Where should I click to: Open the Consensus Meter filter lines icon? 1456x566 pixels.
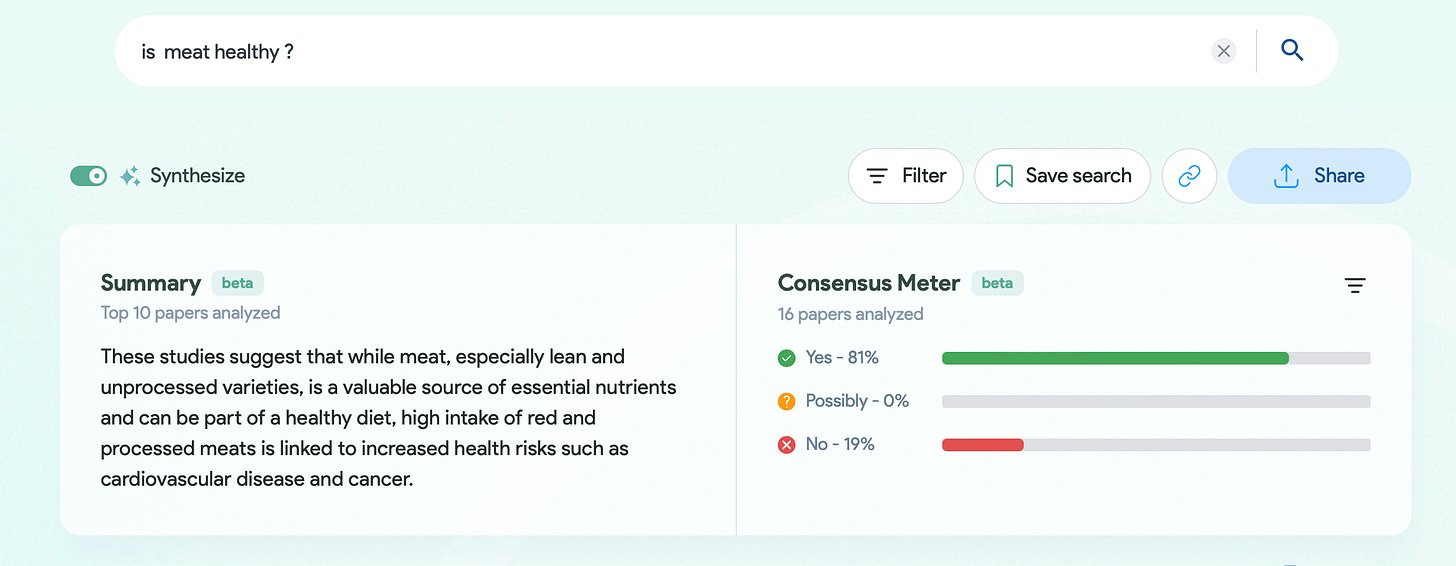coord(1355,286)
